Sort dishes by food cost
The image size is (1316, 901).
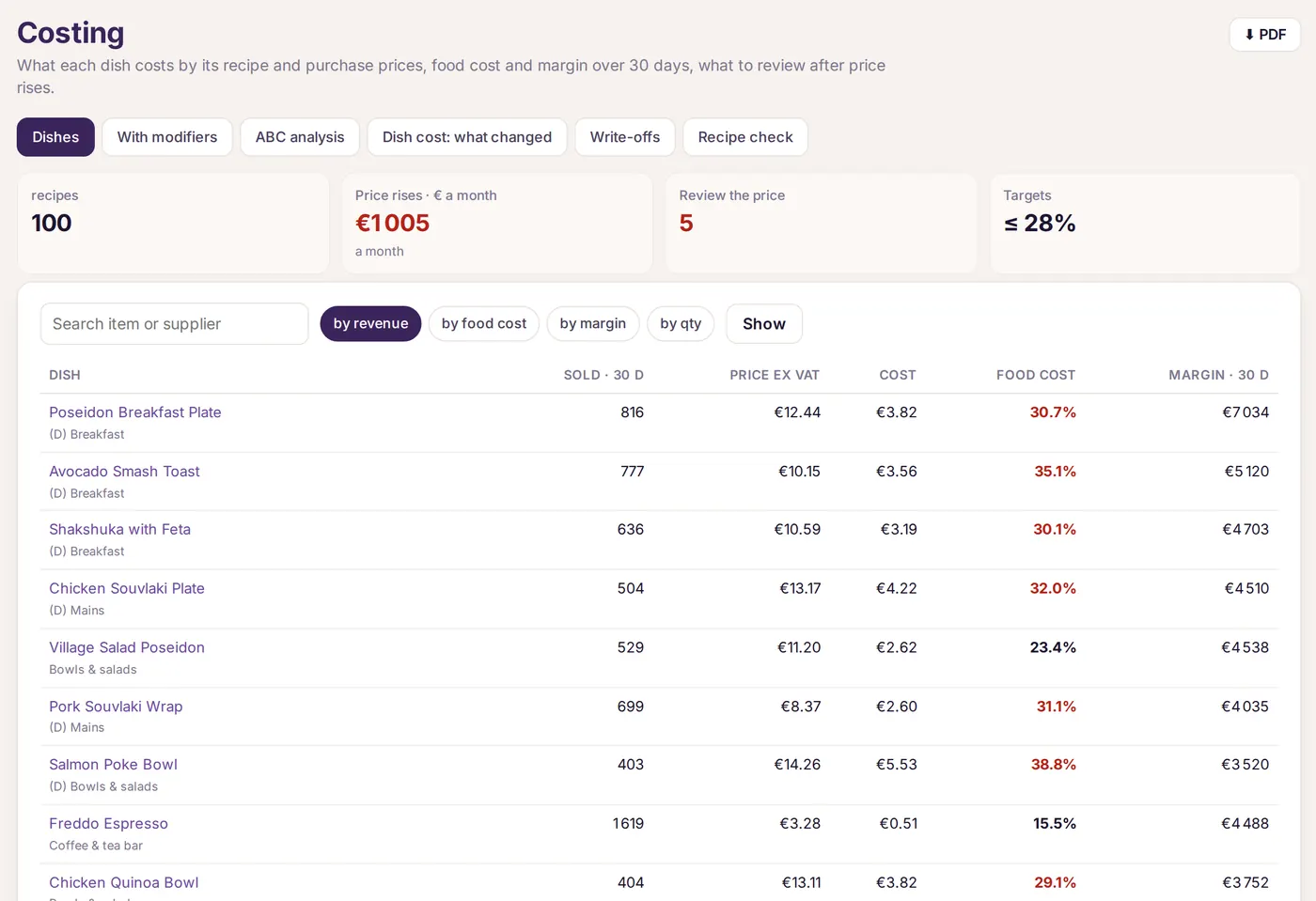tap(484, 324)
